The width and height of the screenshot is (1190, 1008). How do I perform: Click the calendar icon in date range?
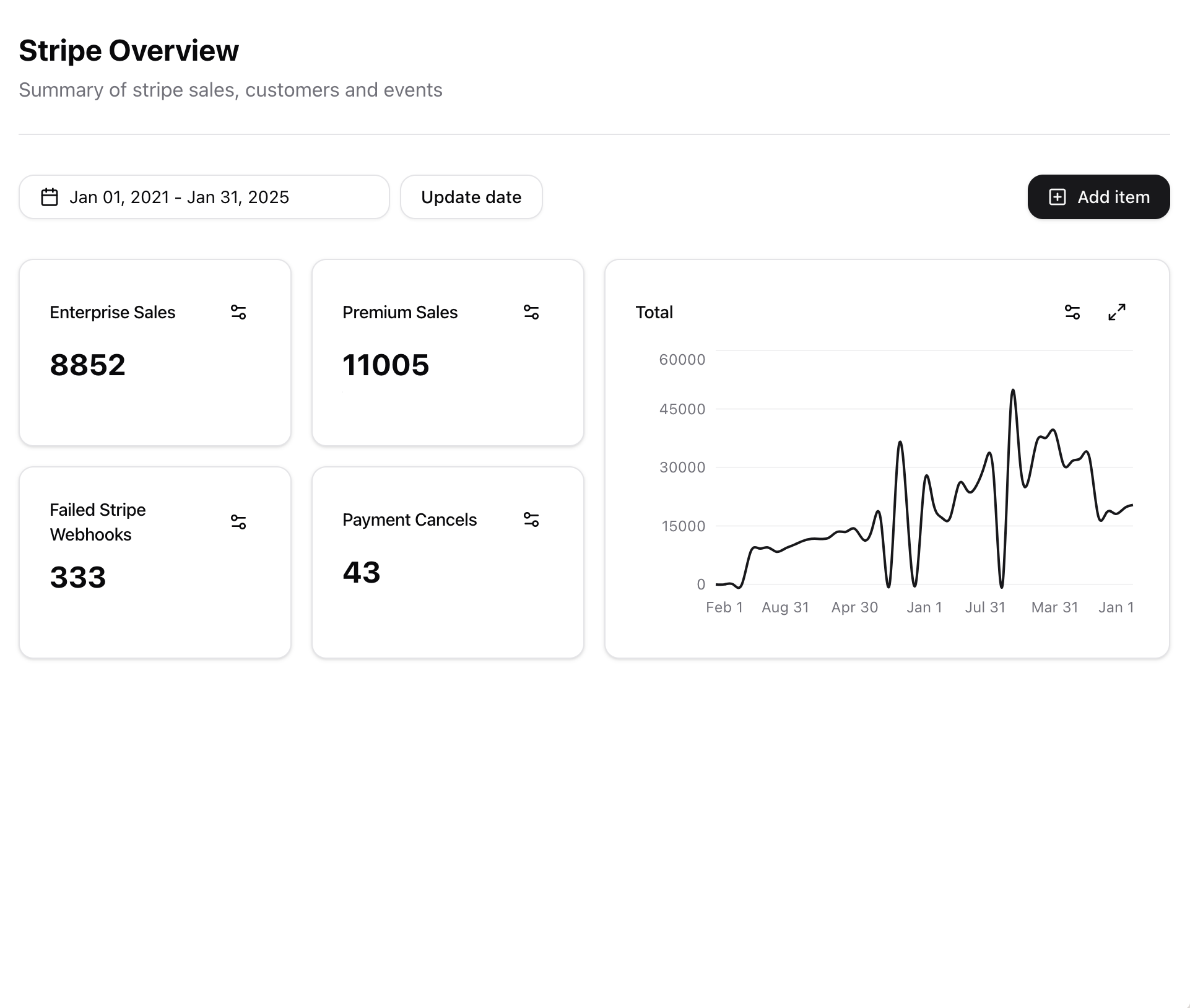click(50, 197)
